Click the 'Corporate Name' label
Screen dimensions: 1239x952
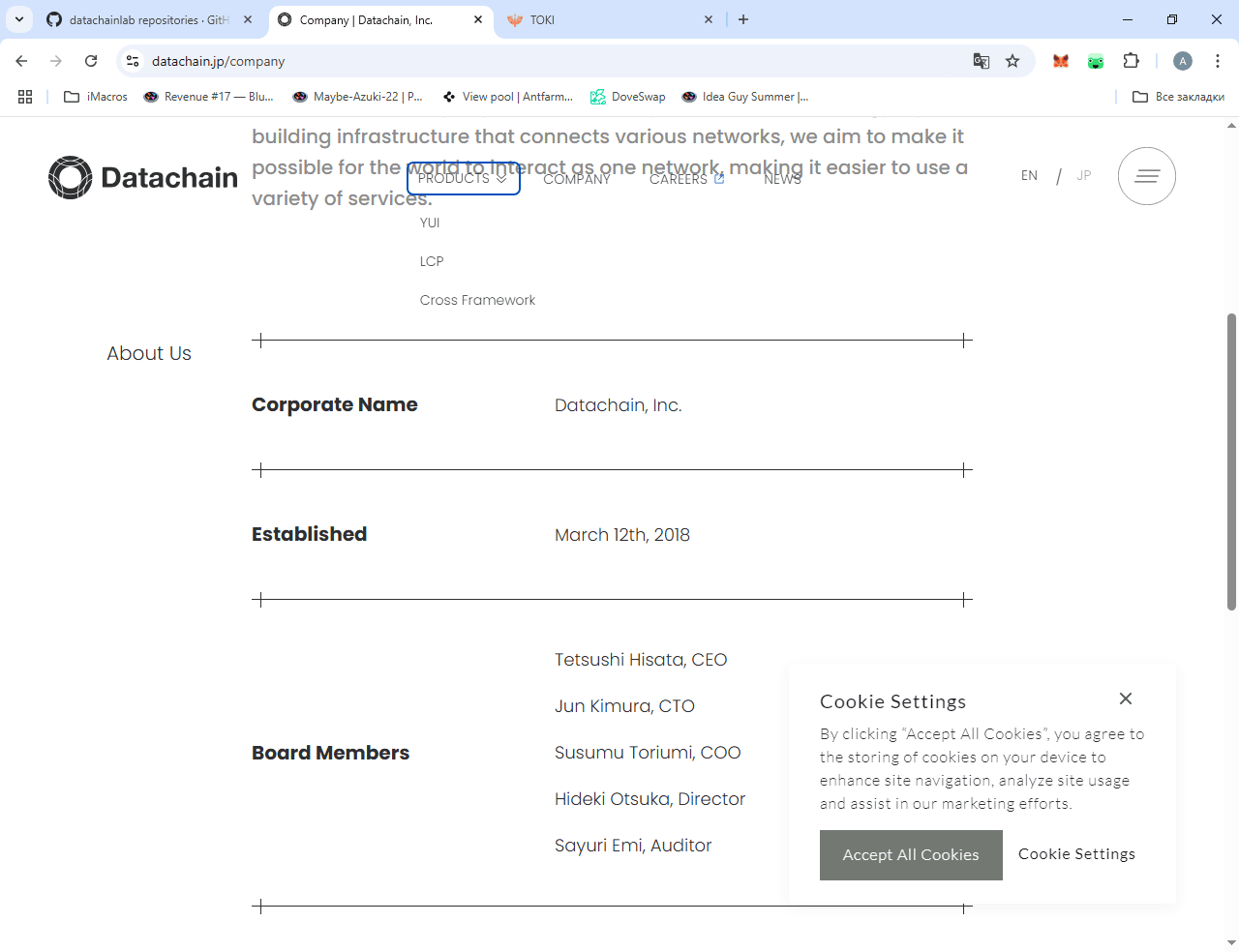click(334, 404)
